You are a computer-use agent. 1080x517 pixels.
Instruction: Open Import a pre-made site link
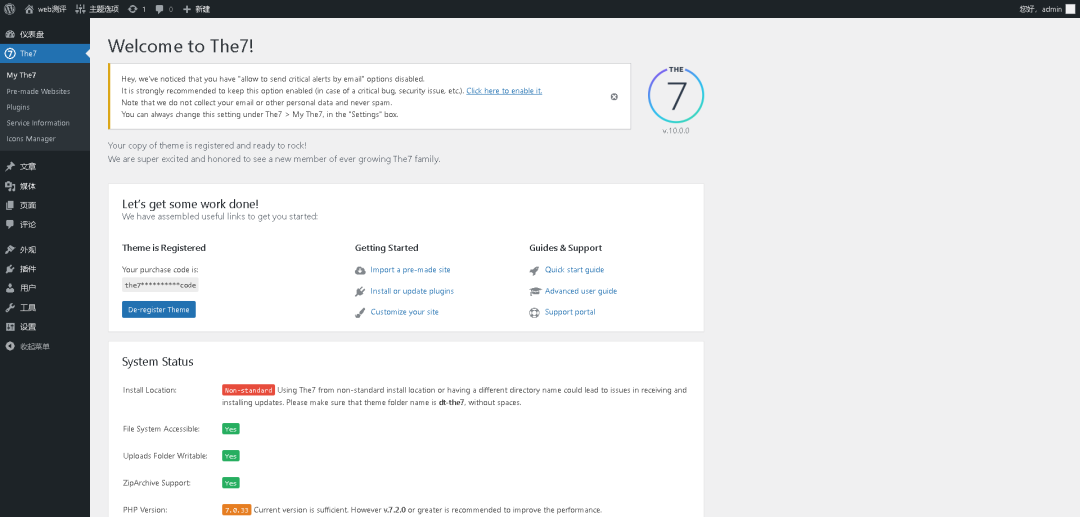point(411,270)
